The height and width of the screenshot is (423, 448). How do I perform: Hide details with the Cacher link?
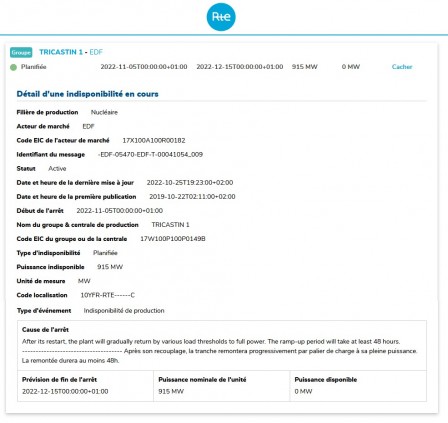402,67
